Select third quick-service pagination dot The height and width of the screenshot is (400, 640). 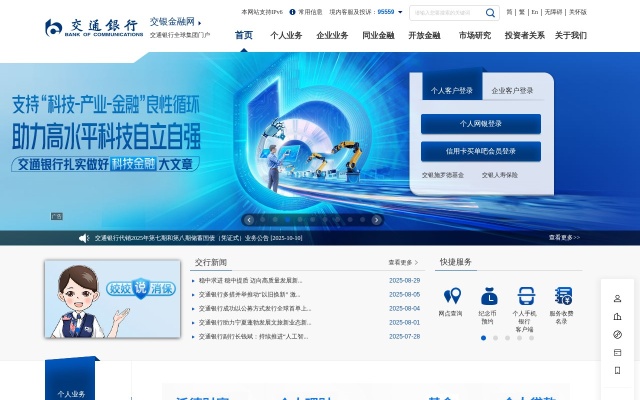coord(508,338)
